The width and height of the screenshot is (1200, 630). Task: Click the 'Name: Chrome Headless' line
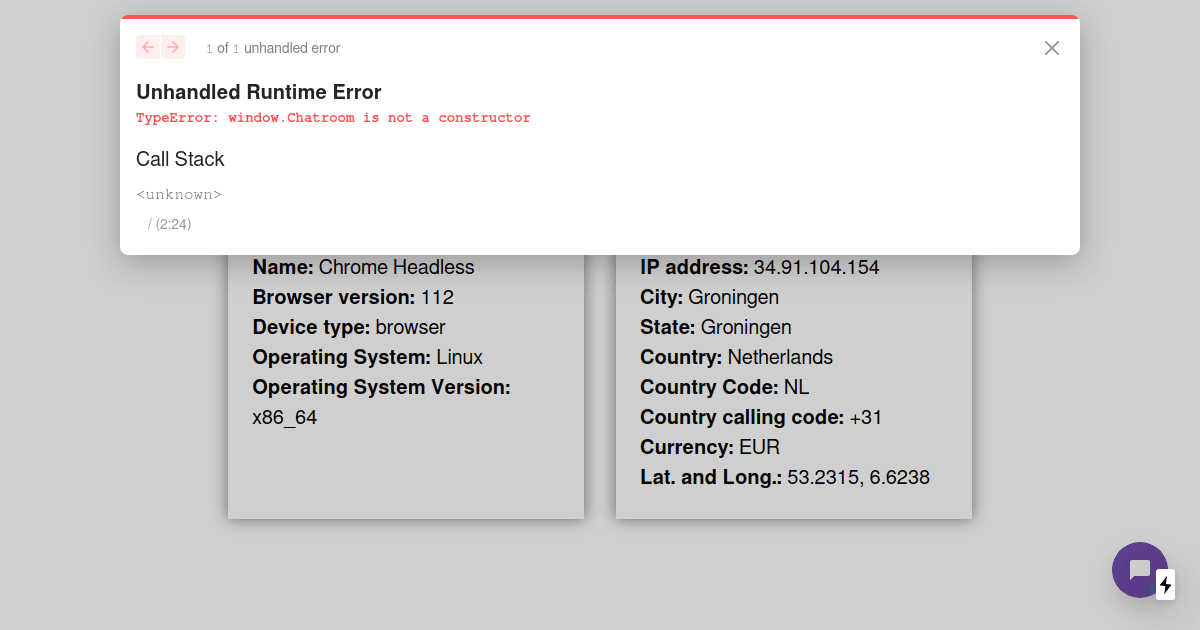point(364,267)
